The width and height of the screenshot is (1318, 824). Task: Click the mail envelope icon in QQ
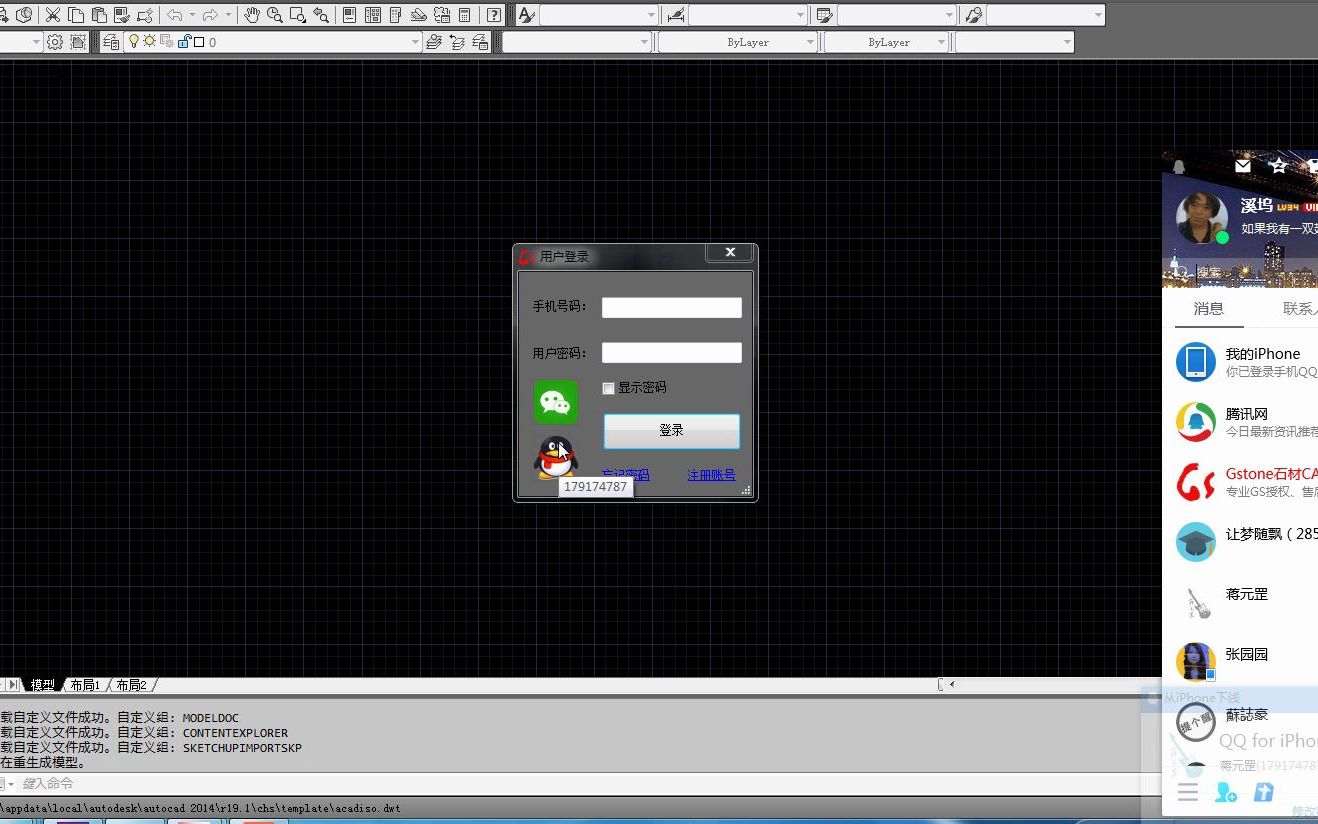[1243, 166]
